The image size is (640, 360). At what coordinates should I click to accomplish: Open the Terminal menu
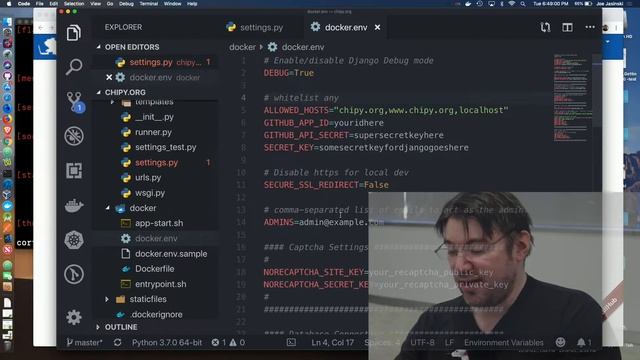149,4
